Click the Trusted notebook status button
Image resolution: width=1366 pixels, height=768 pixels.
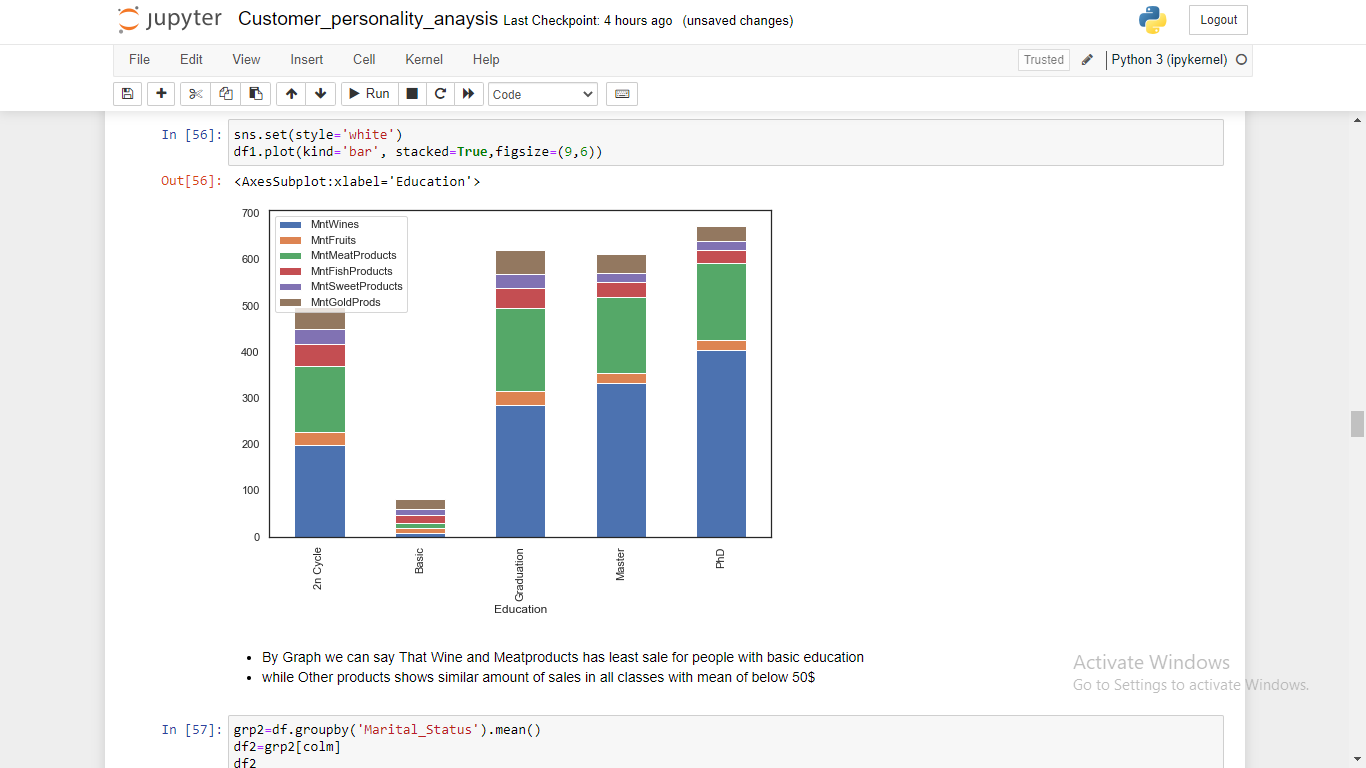(1043, 59)
